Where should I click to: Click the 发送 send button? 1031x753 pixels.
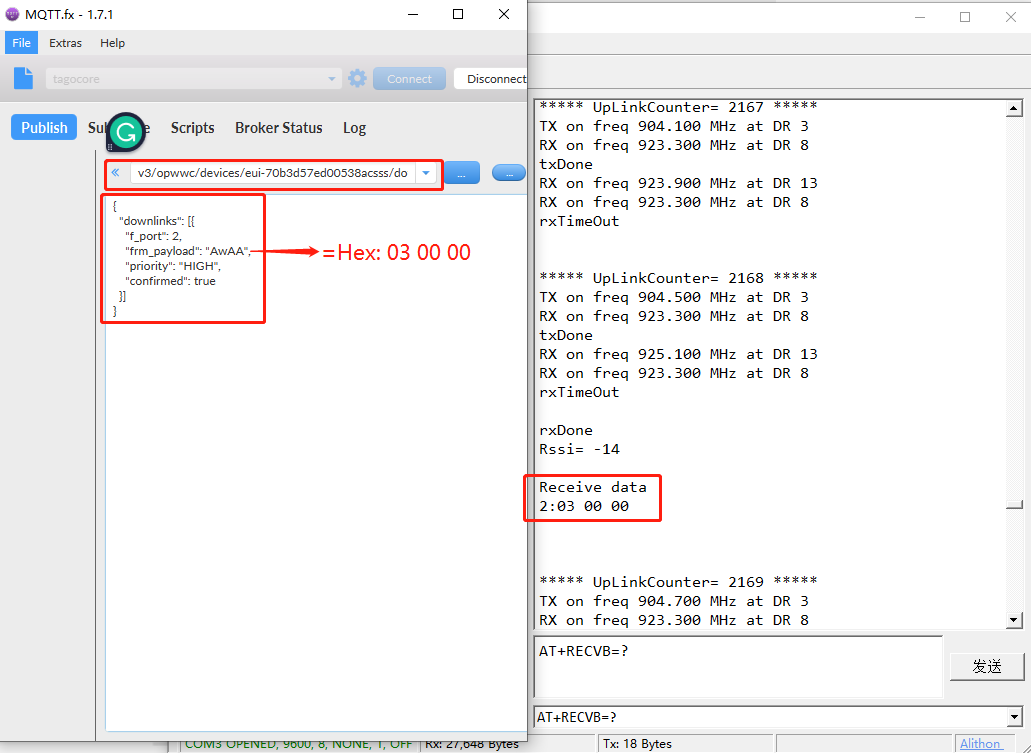(987, 667)
